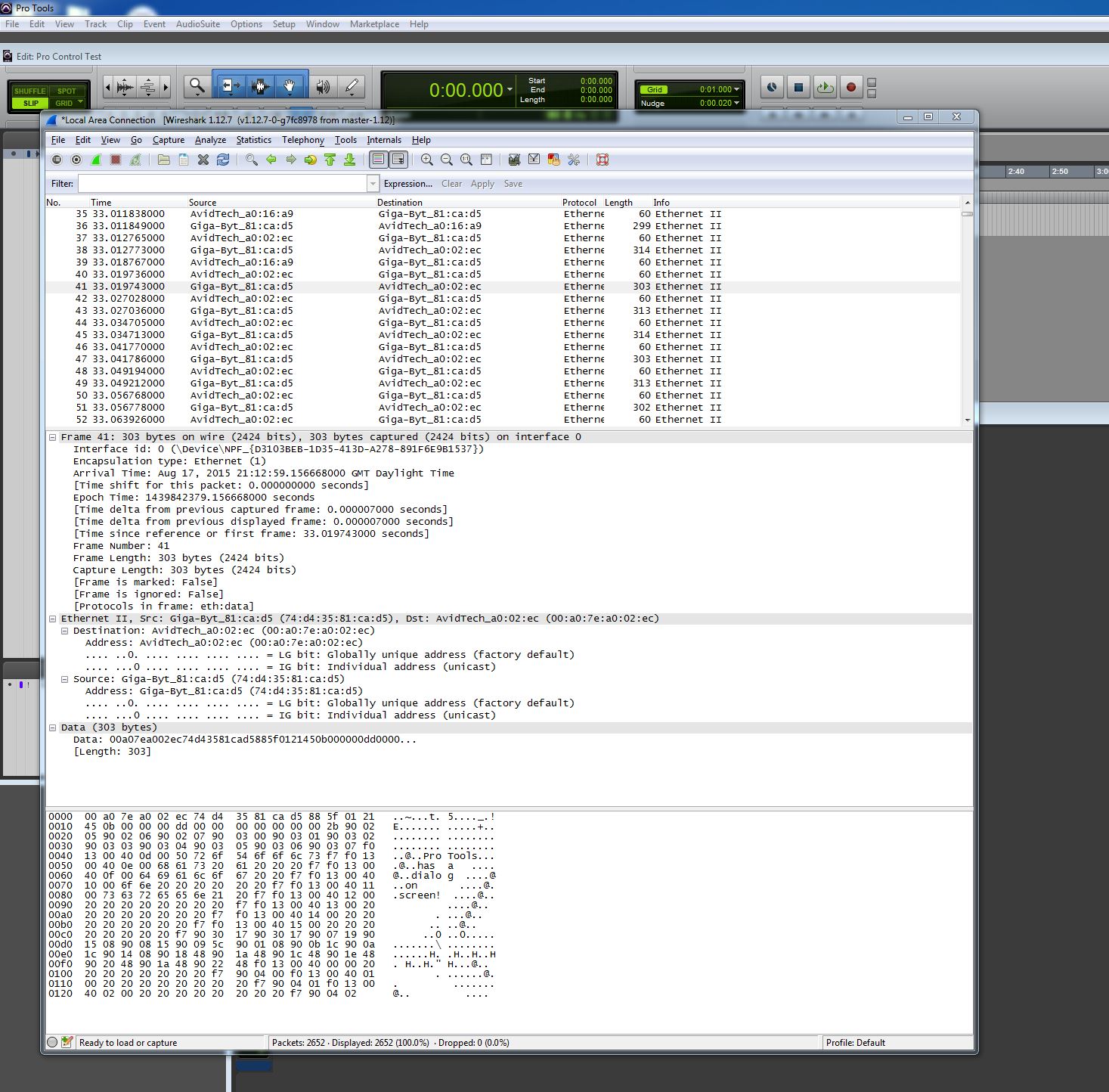Open main counter format dropdown arrow
1109x1092 pixels.
tap(510, 89)
